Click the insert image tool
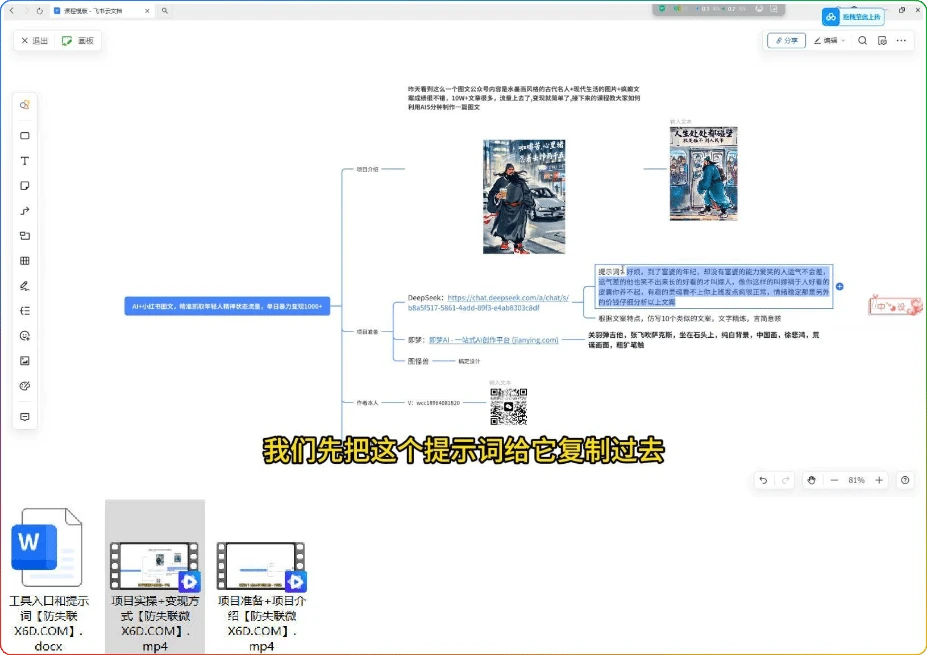The width and height of the screenshot is (927, 655). click(x=25, y=361)
